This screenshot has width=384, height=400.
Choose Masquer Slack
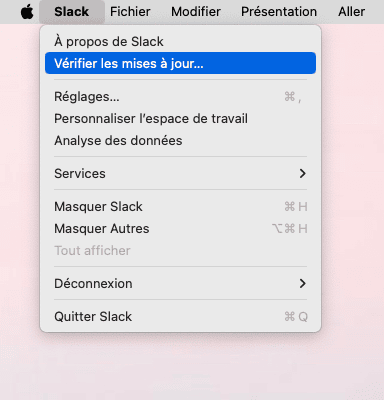180,207
